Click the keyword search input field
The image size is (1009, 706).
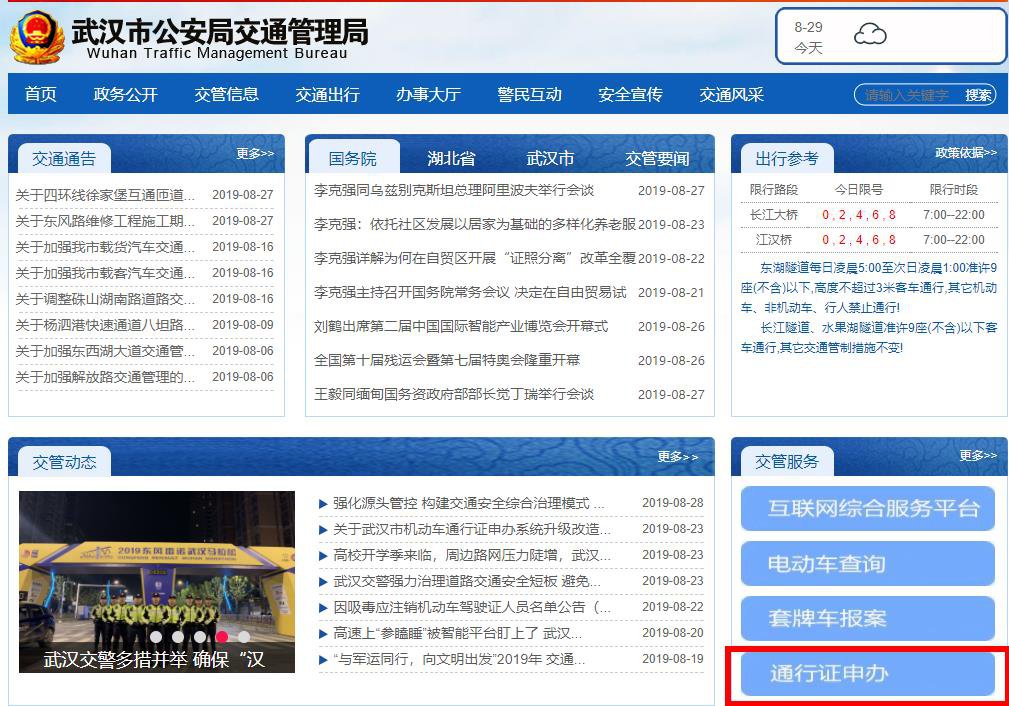[x=908, y=95]
